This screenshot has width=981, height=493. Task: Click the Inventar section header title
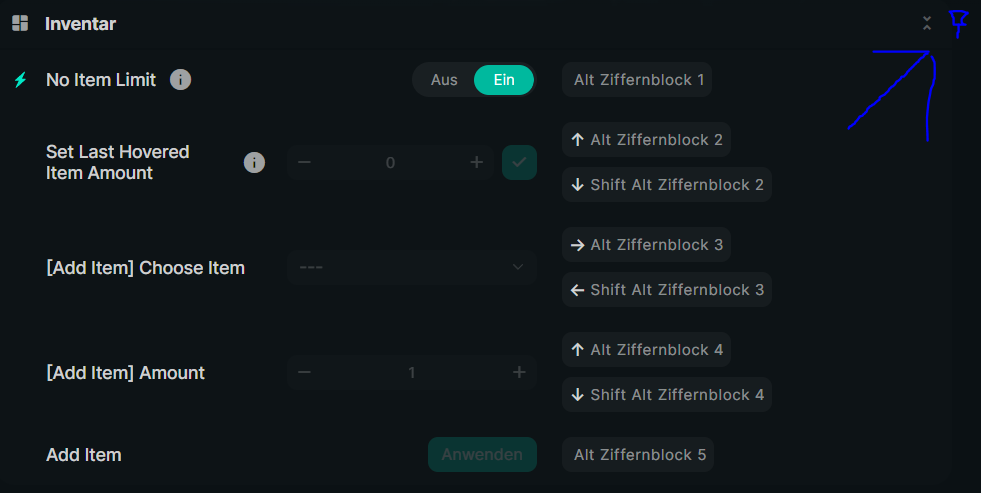click(x=80, y=23)
